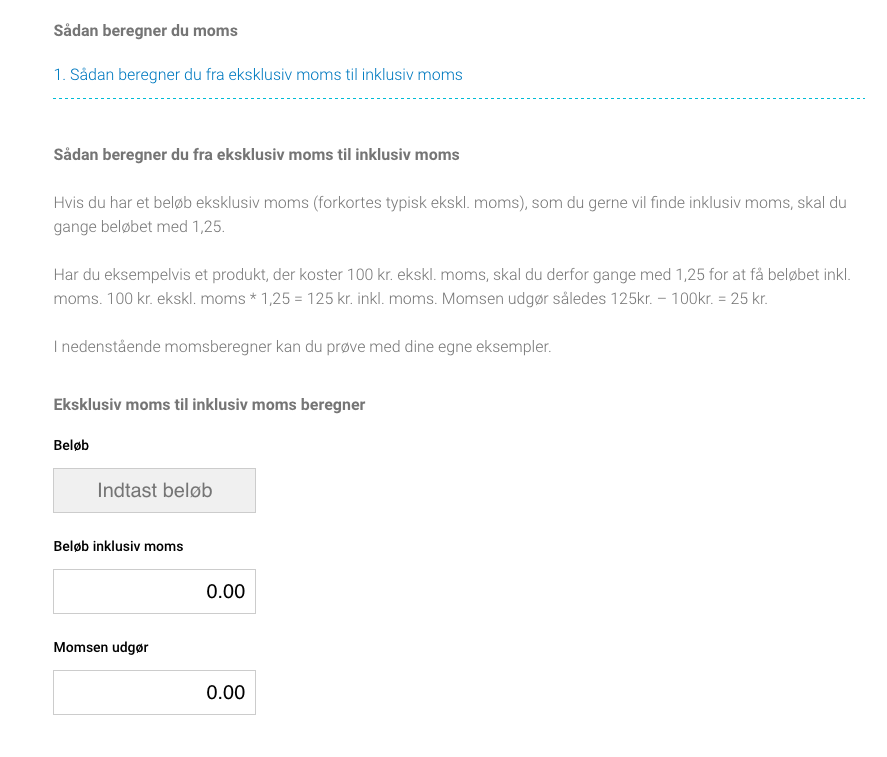
Task: Click the '0.00' value under Momsen udgør
Action: [x=226, y=693]
